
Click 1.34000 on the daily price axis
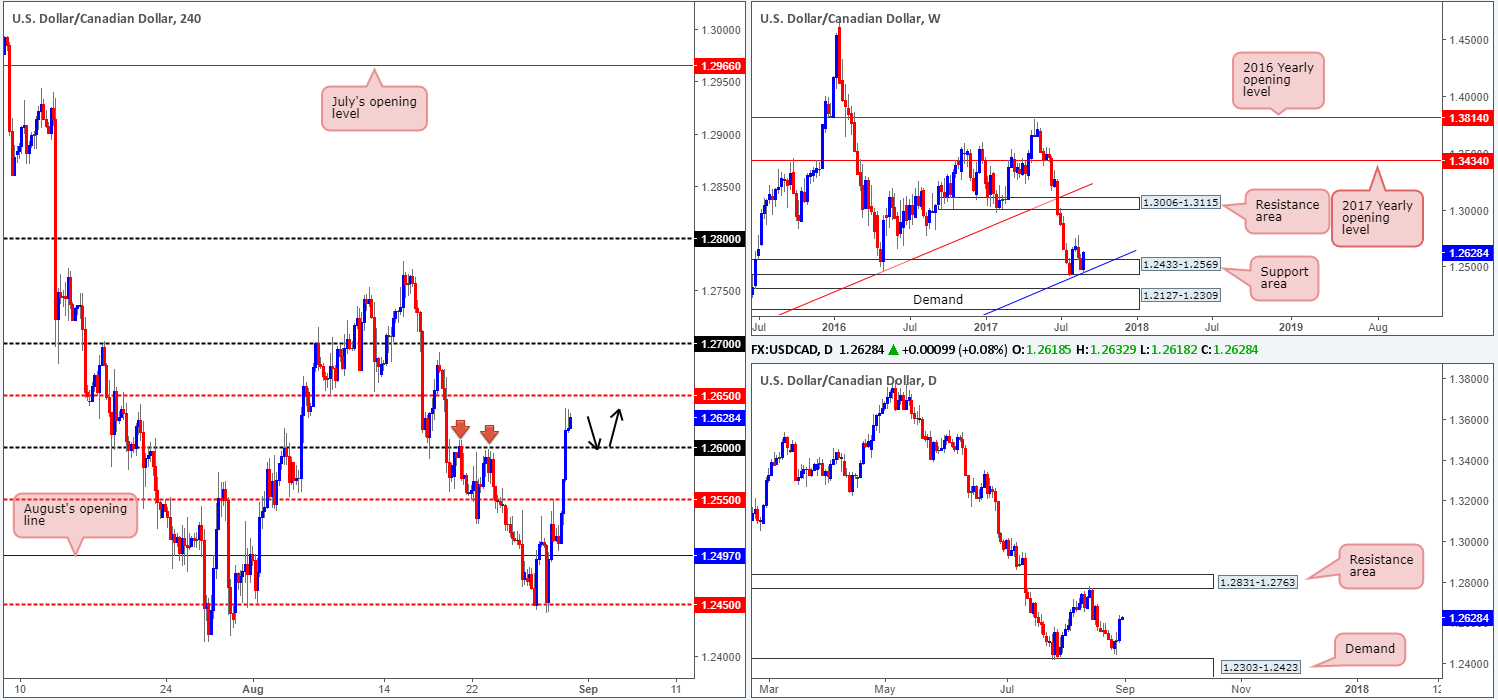1467,461
